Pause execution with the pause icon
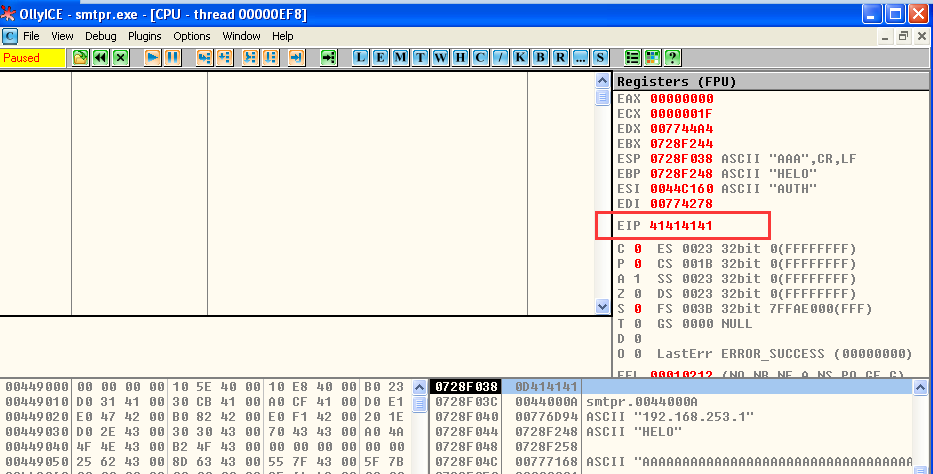933x474 pixels. [x=173, y=58]
